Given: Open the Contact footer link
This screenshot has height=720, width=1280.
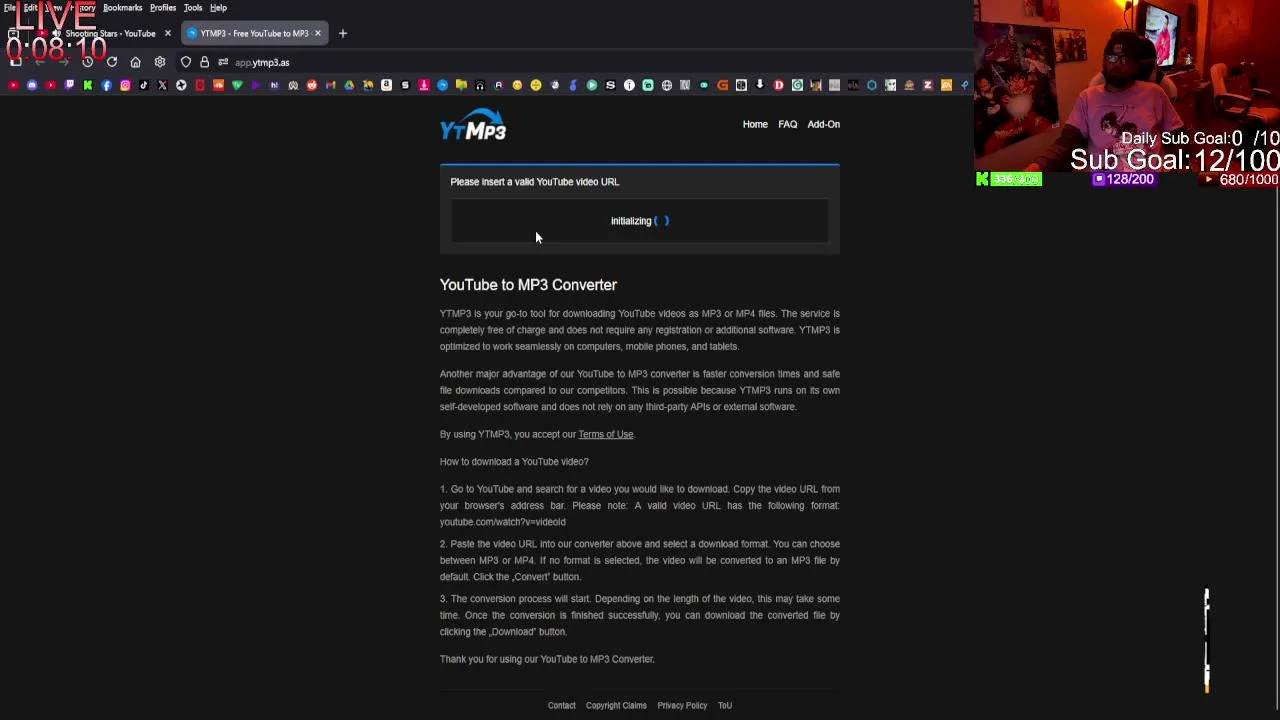Looking at the screenshot, I should click(x=562, y=705).
